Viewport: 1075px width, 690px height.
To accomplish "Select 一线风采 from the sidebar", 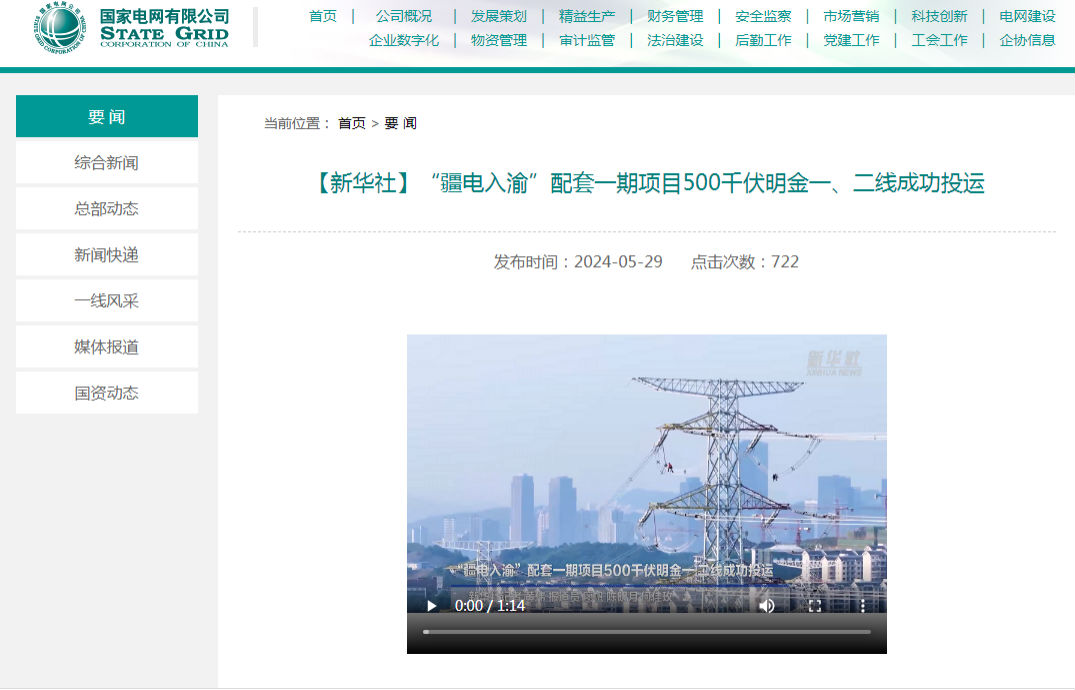I will pos(107,300).
